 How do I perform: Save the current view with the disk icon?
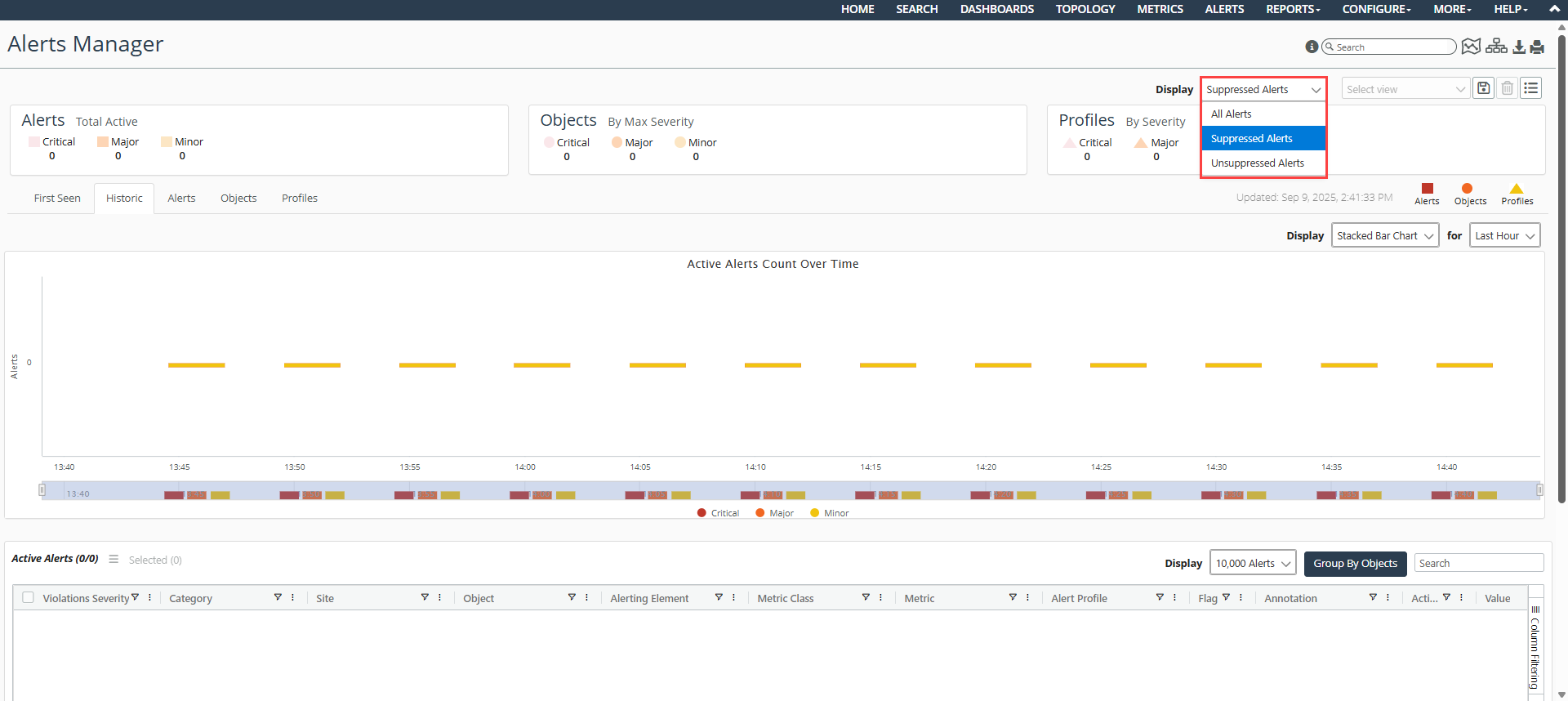1484,88
